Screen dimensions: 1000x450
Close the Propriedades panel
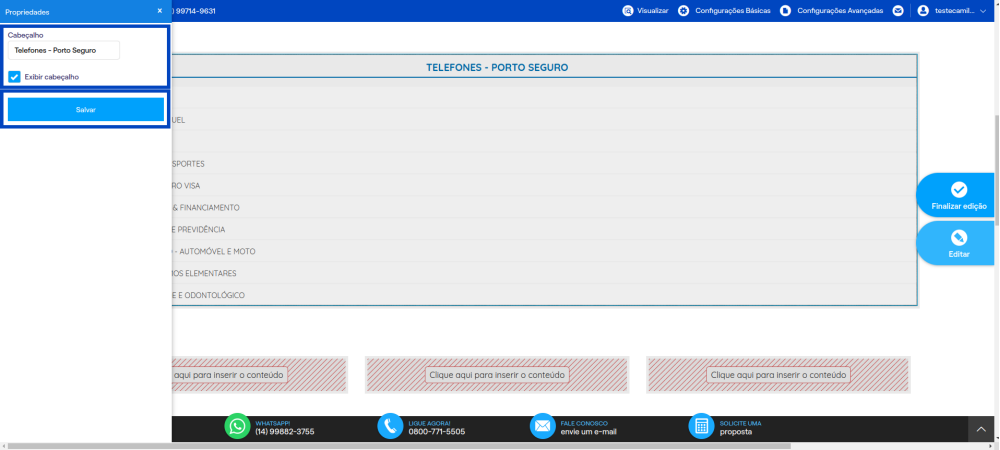159,11
